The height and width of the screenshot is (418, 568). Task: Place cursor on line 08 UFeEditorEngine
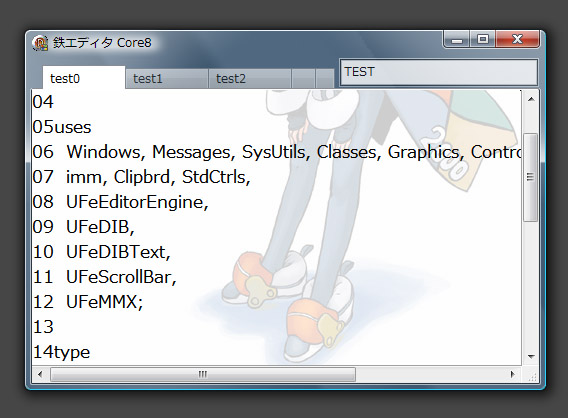click(x=120, y=202)
